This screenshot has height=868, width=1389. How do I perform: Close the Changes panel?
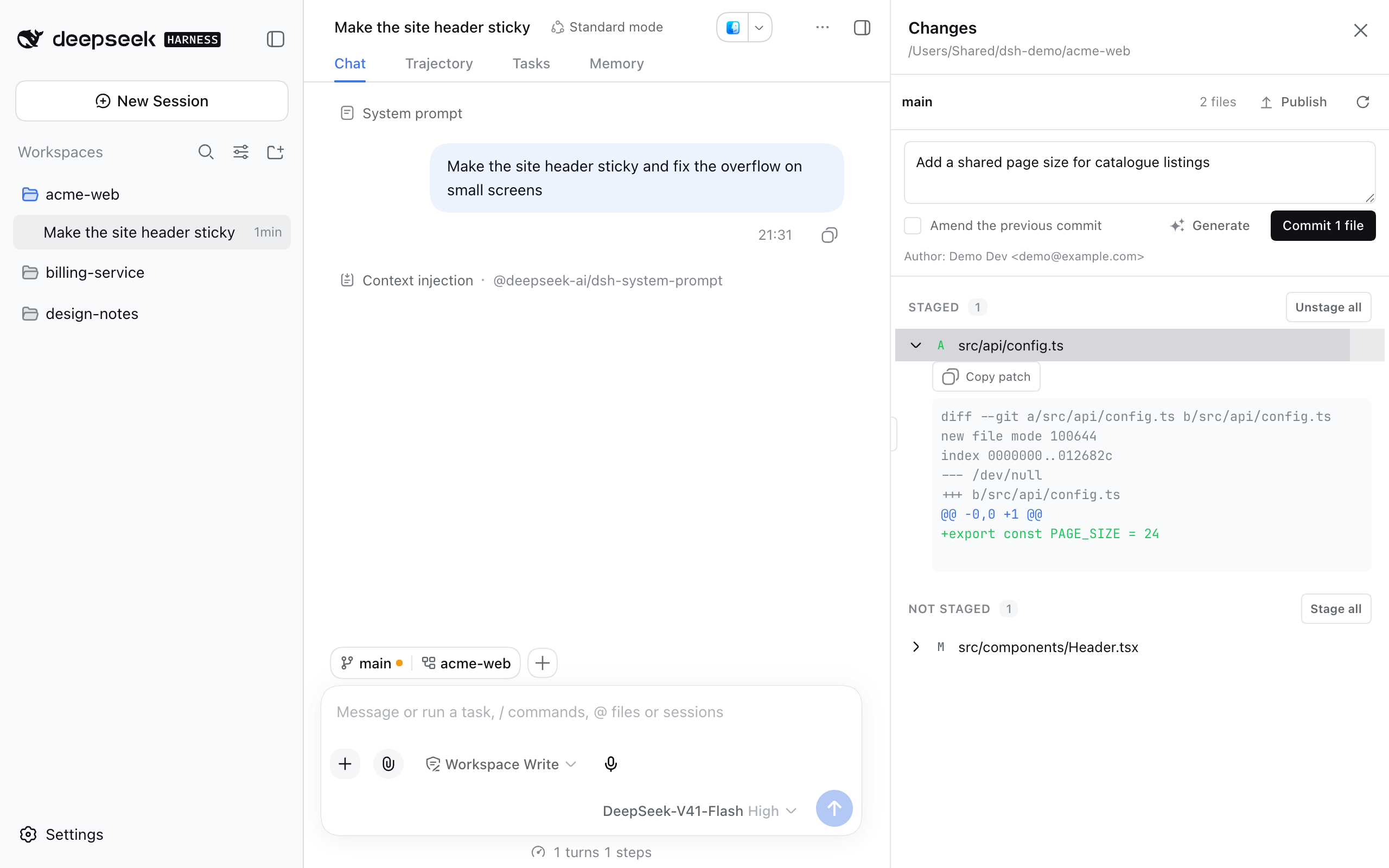tap(1360, 30)
